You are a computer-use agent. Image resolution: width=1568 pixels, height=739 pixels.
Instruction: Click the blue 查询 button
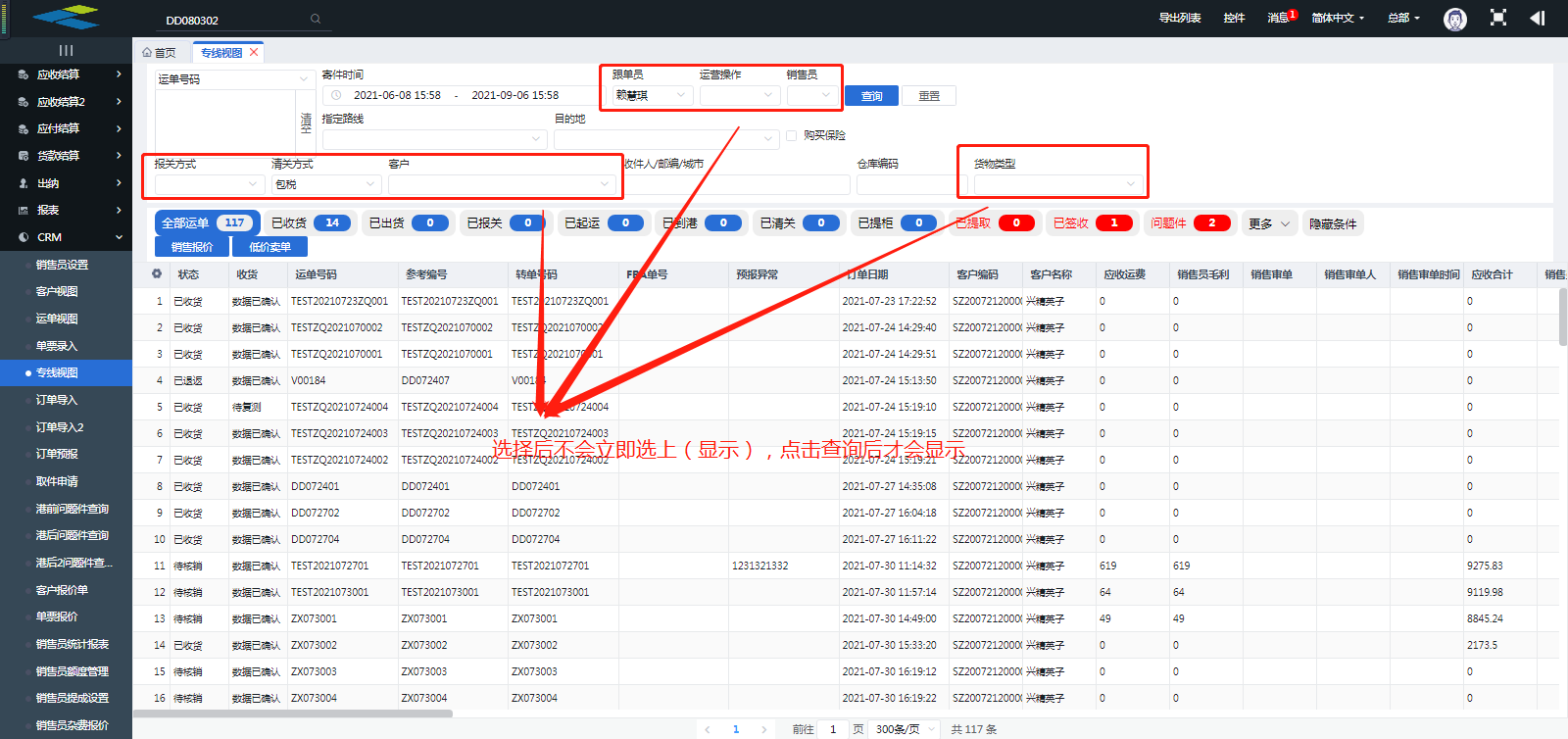pos(871,96)
